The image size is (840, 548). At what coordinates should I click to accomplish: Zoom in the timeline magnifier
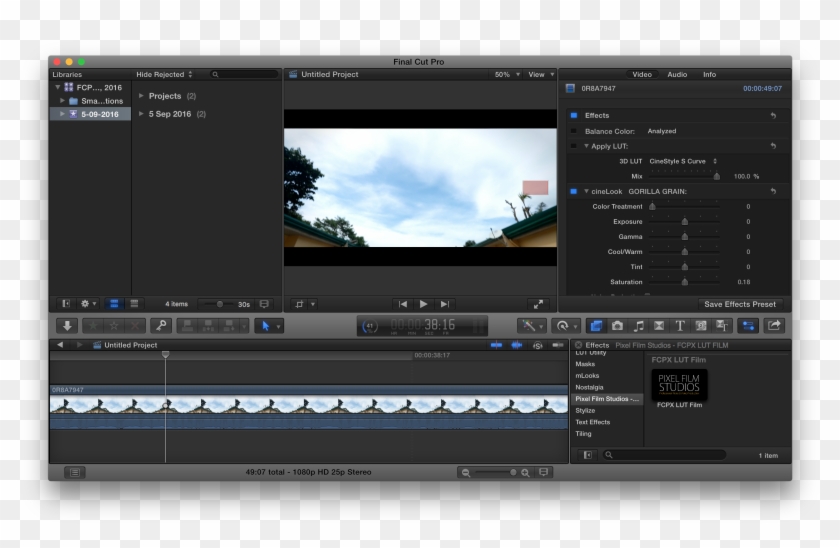coord(526,472)
